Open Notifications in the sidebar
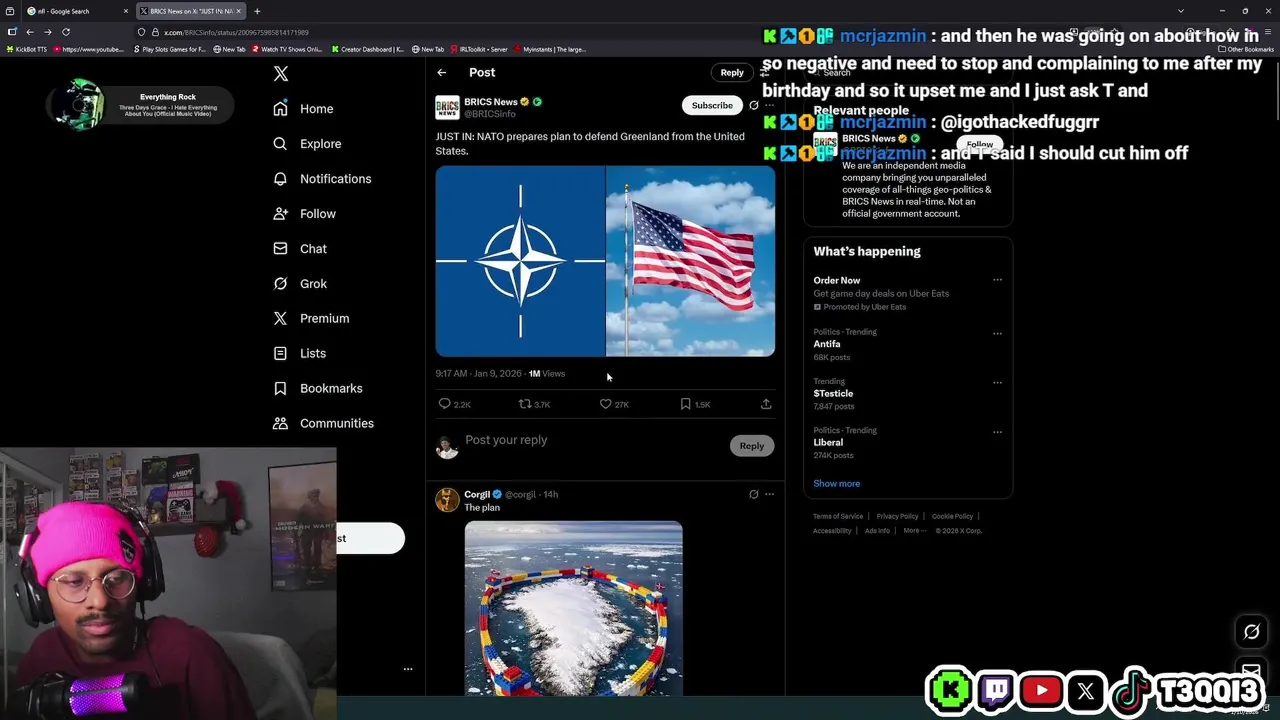The image size is (1280, 720). pos(322,179)
